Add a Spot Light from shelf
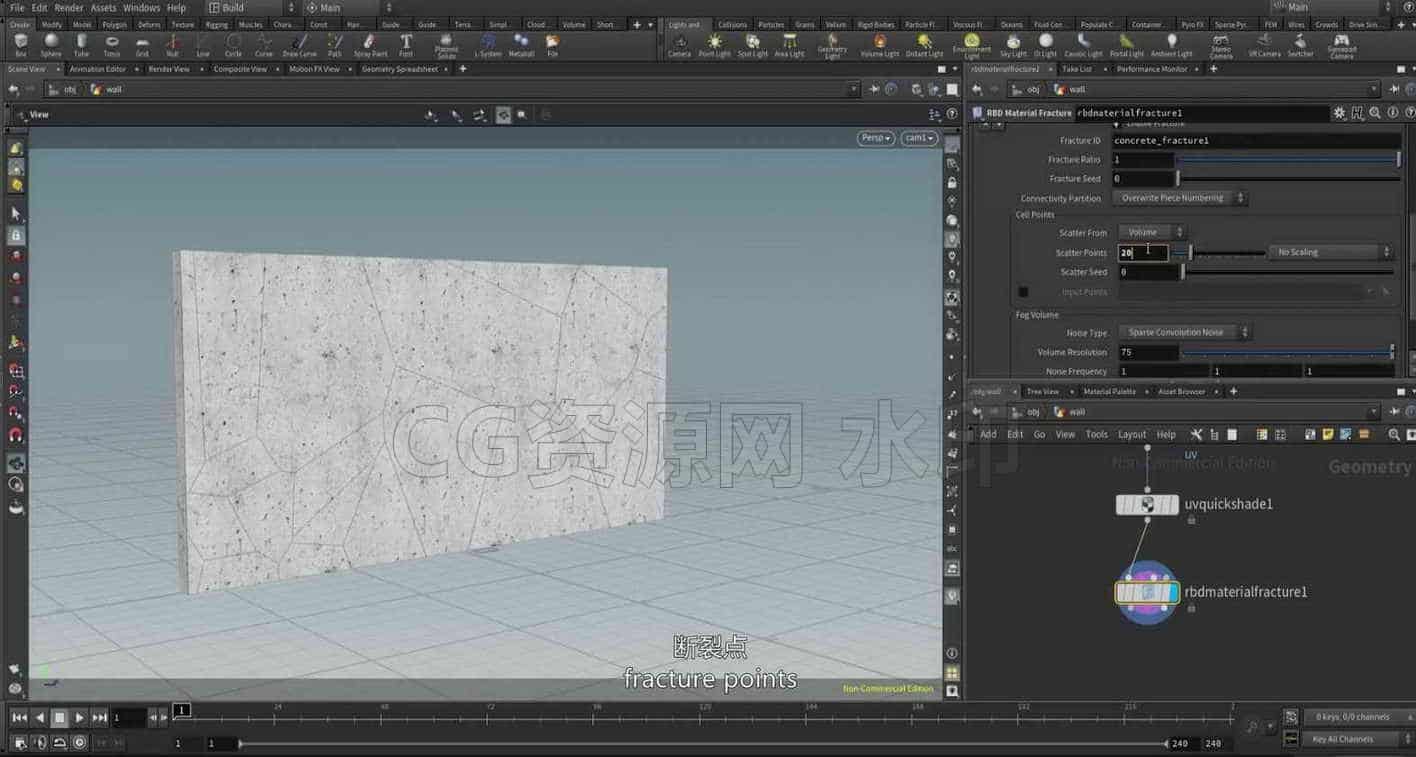The width and height of the screenshot is (1416, 757). coord(752,44)
